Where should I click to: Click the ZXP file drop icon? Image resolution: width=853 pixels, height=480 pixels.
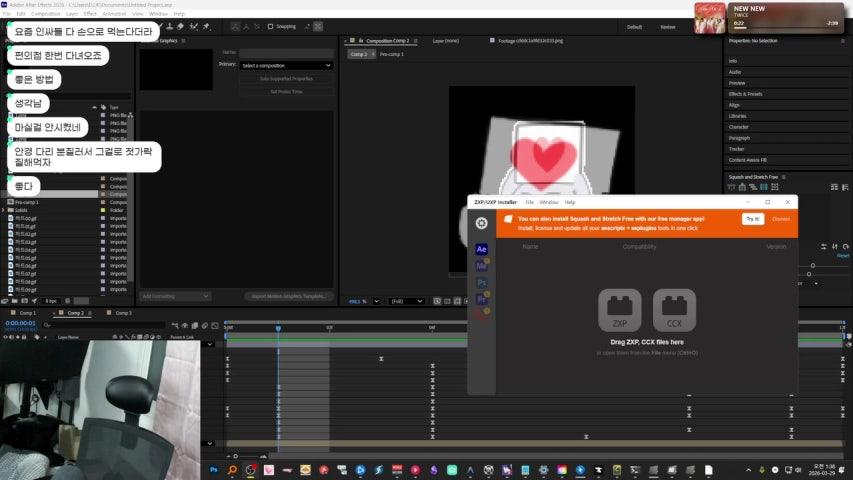619,310
